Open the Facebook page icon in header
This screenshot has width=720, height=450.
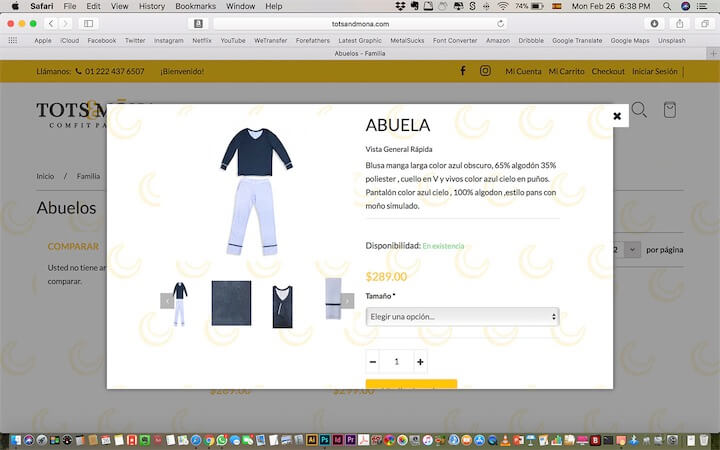[462, 71]
